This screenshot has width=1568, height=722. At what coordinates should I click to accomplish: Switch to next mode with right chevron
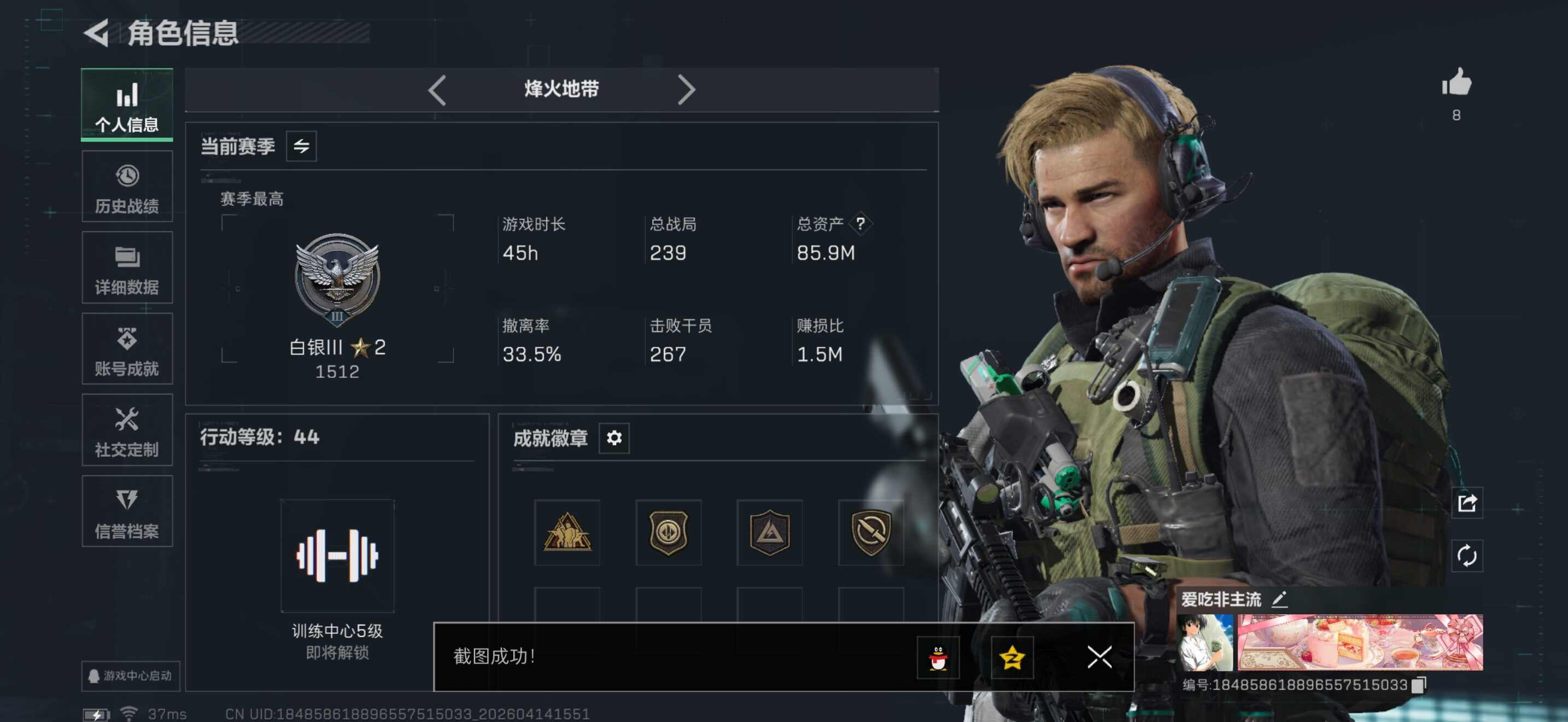(686, 90)
